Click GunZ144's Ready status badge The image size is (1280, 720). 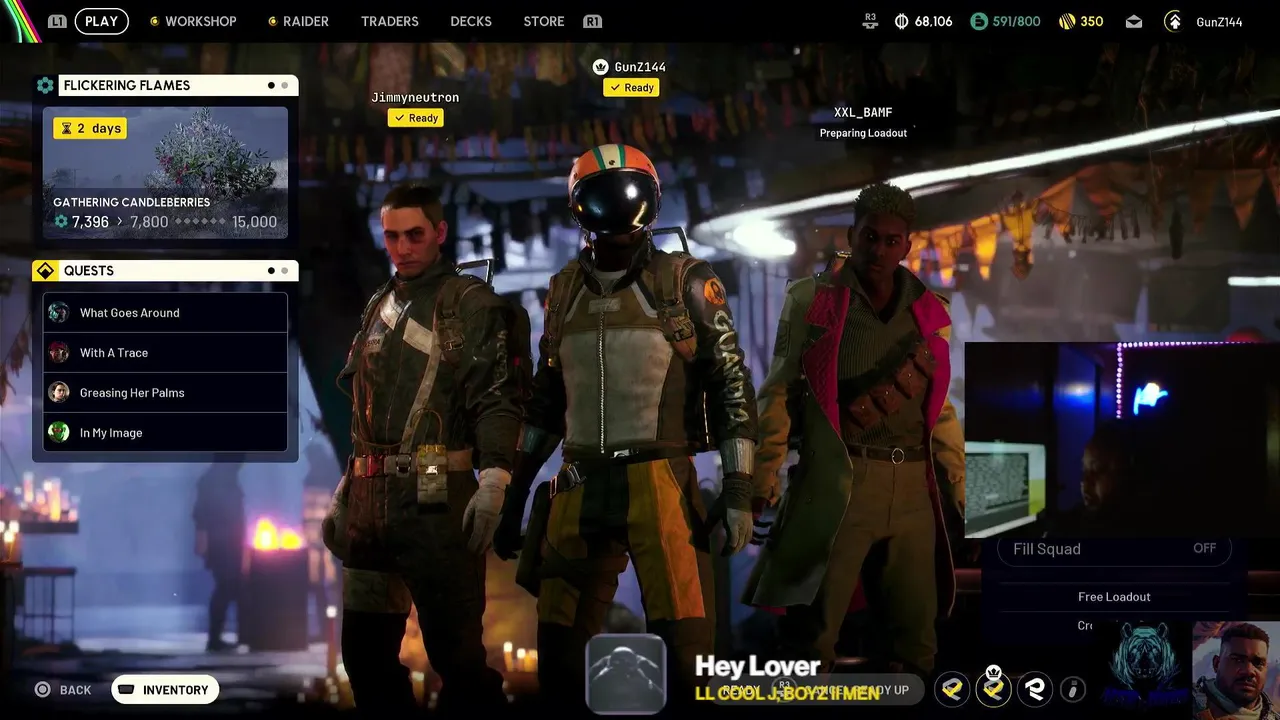point(631,88)
